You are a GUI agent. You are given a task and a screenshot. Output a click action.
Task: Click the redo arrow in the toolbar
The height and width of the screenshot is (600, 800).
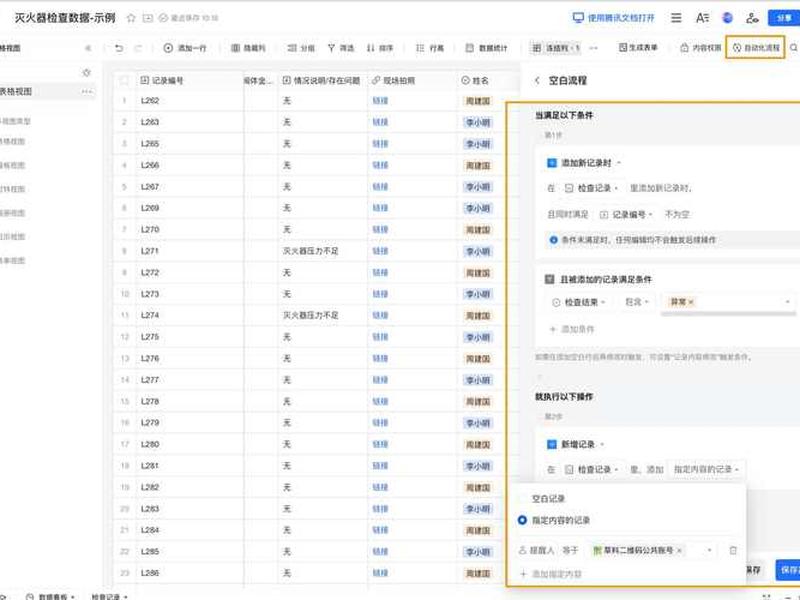pos(138,48)
